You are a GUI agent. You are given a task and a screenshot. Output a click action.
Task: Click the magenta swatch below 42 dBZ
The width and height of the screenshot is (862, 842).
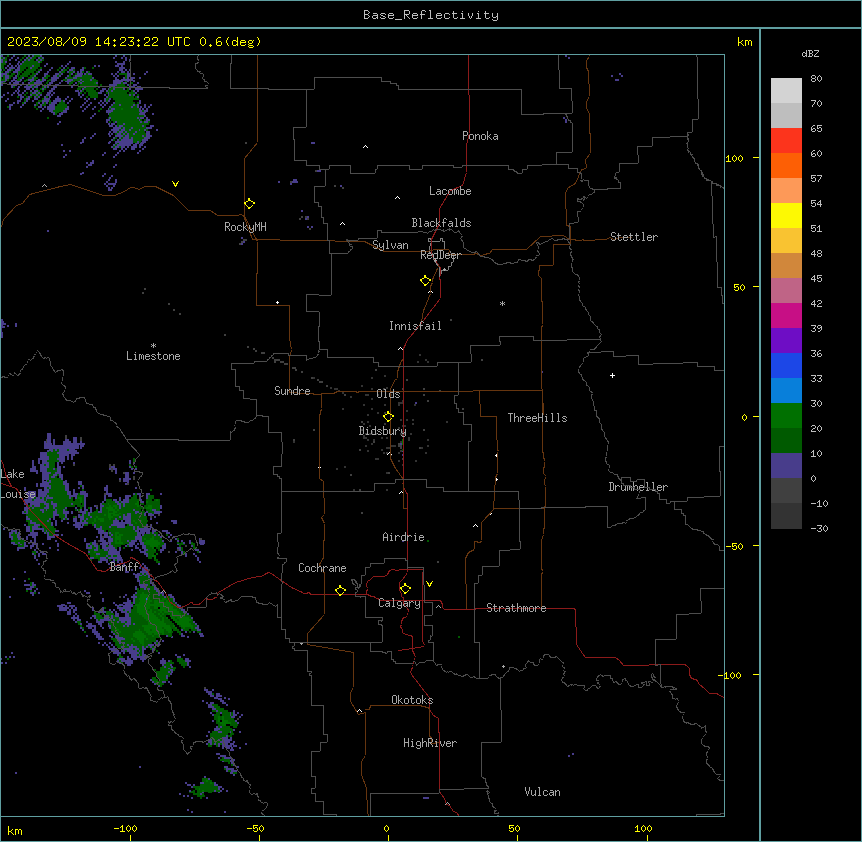pos(786,315)
